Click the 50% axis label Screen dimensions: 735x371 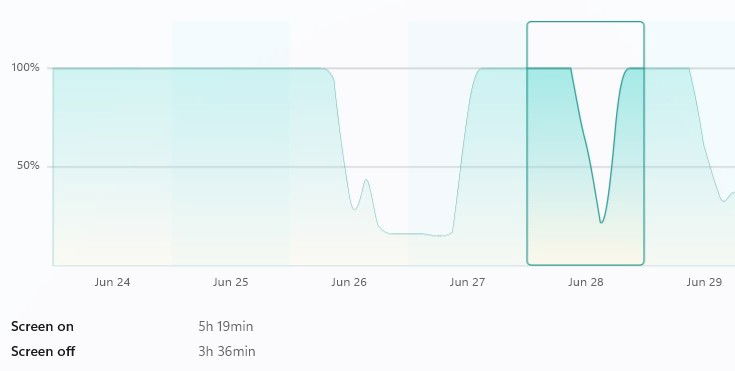28,166
